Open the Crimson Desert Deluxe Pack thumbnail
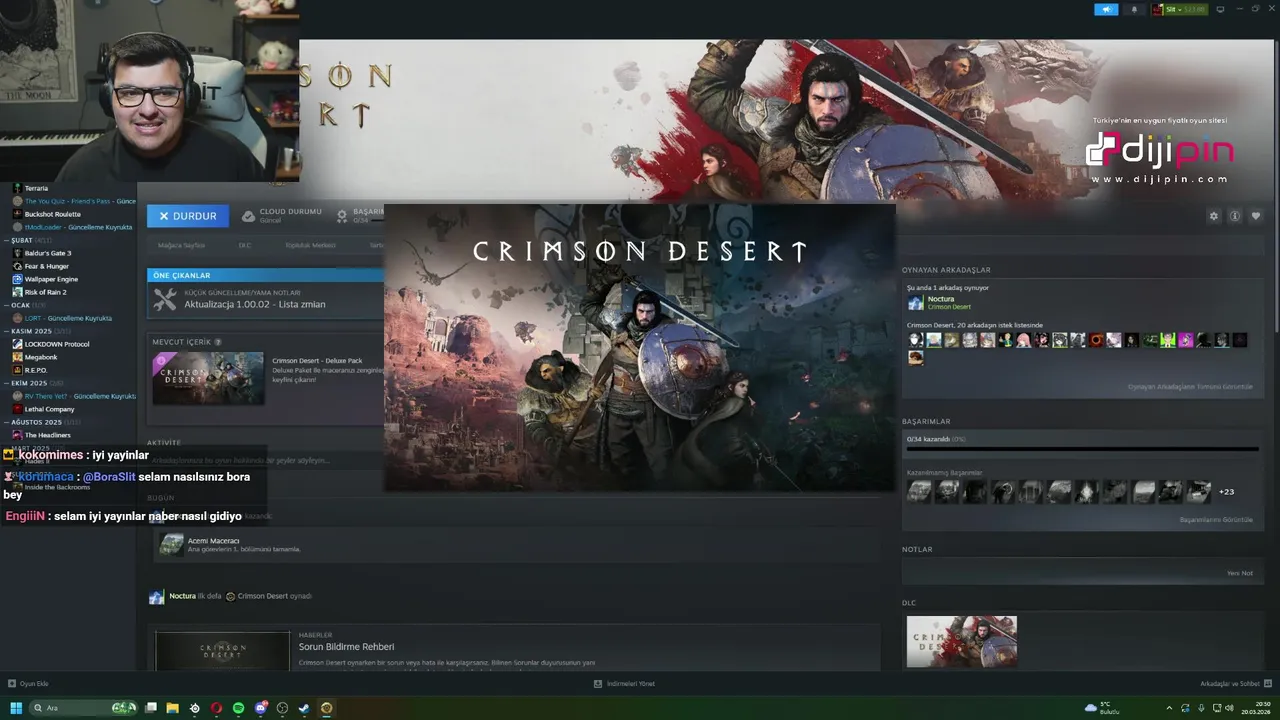This screenshot has height=720, width=1280. point(208,378)
